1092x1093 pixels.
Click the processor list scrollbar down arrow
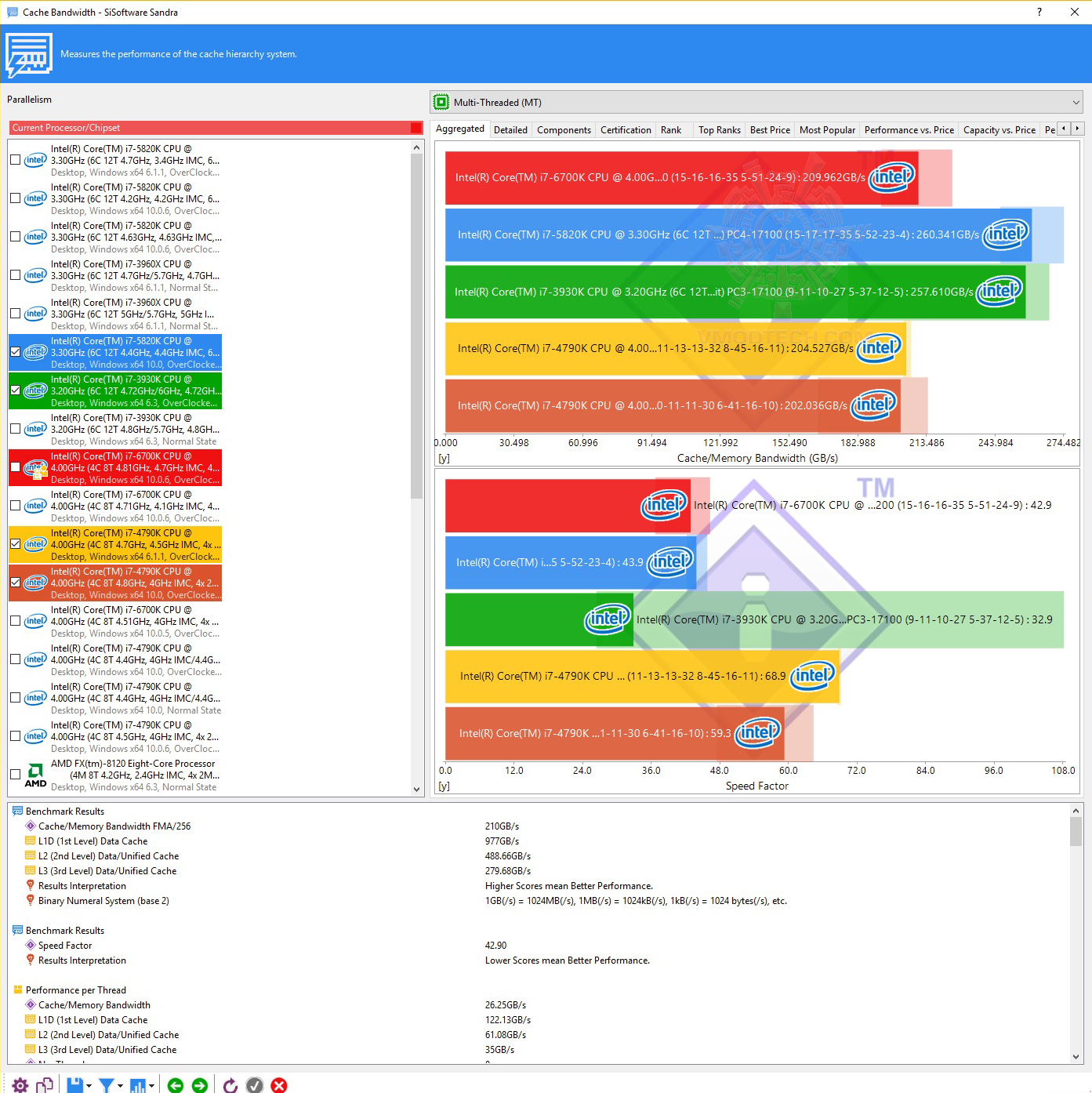point(417,790)
